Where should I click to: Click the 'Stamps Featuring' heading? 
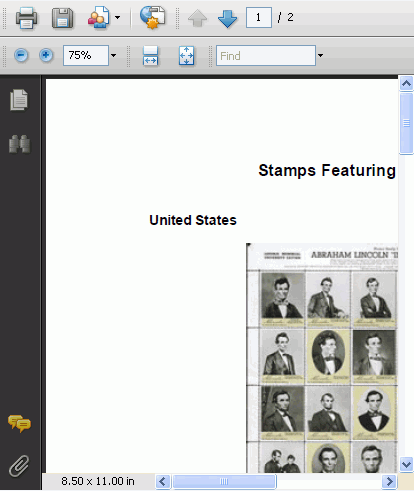327,171
